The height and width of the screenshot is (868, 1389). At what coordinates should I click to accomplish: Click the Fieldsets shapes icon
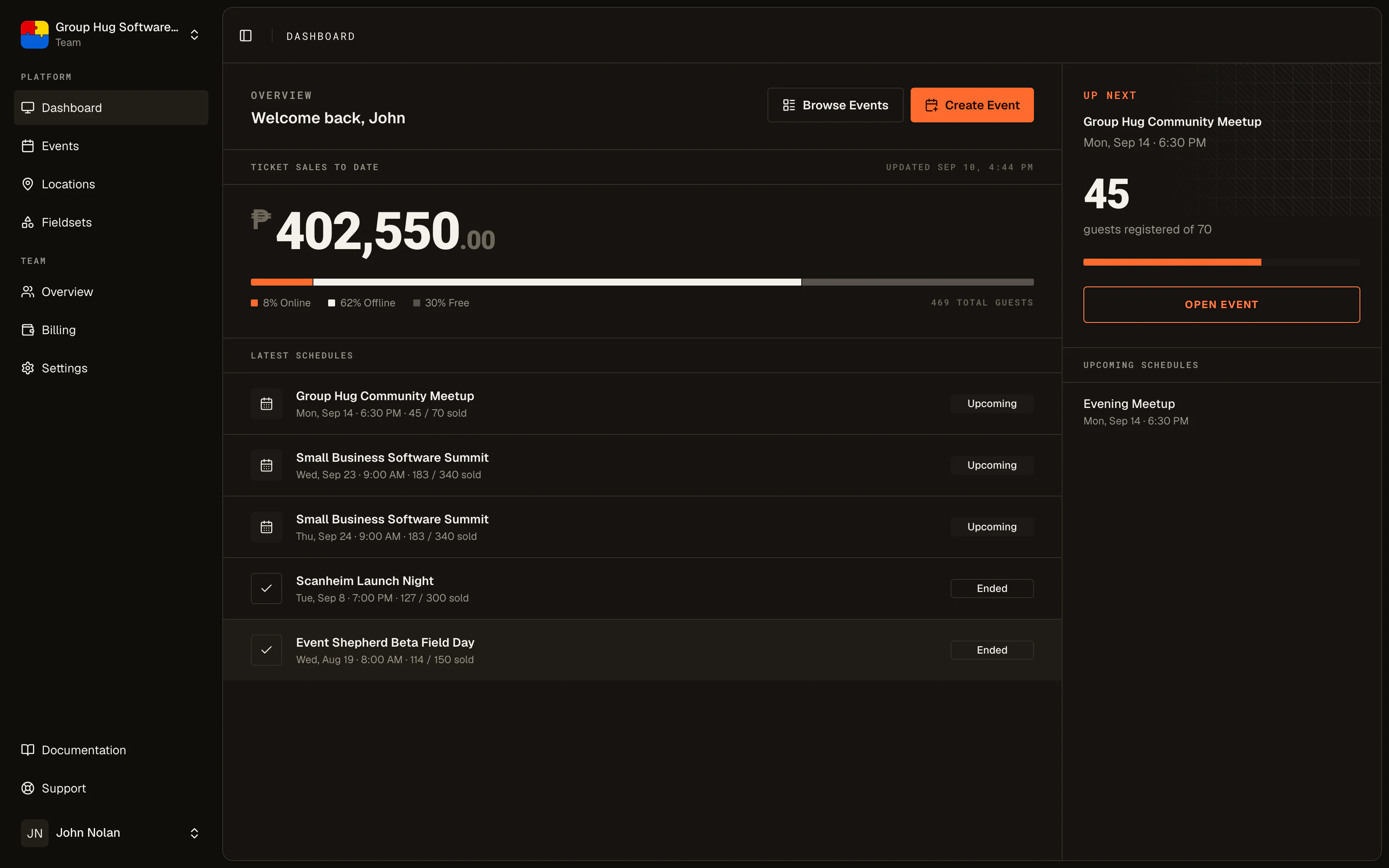tap(27, 222)
